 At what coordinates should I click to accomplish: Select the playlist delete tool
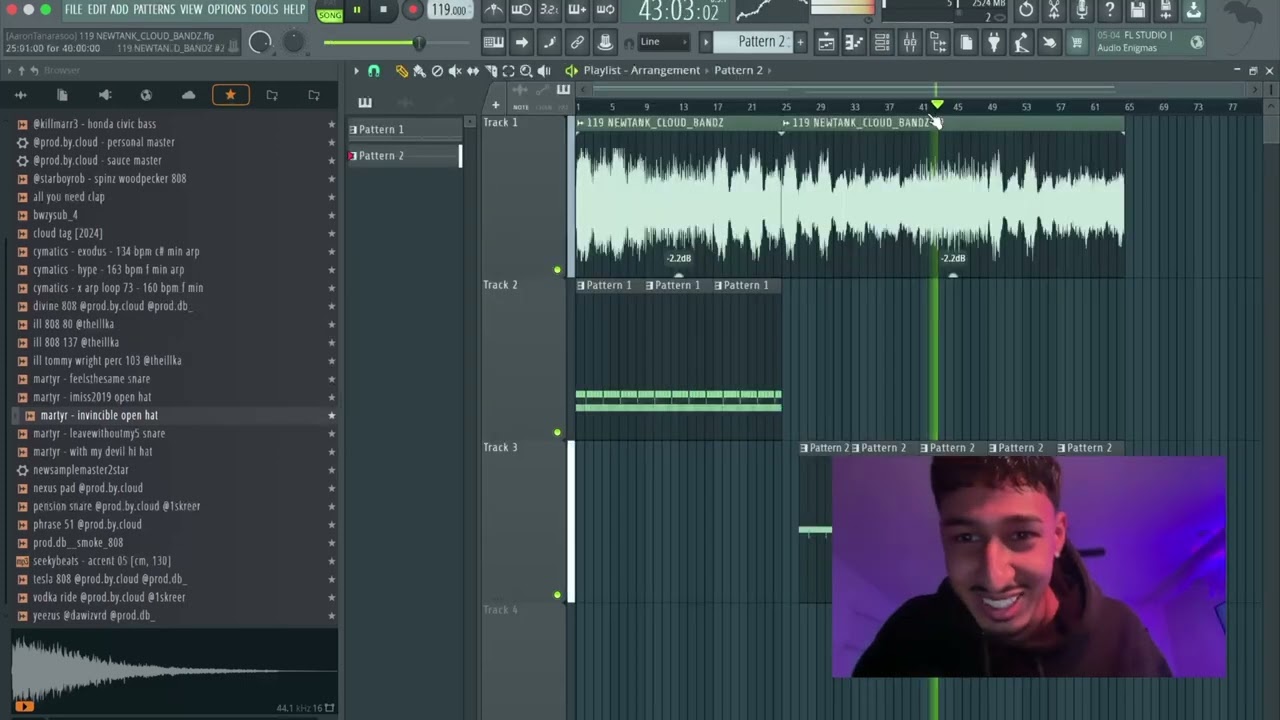[x=437, y=71]
